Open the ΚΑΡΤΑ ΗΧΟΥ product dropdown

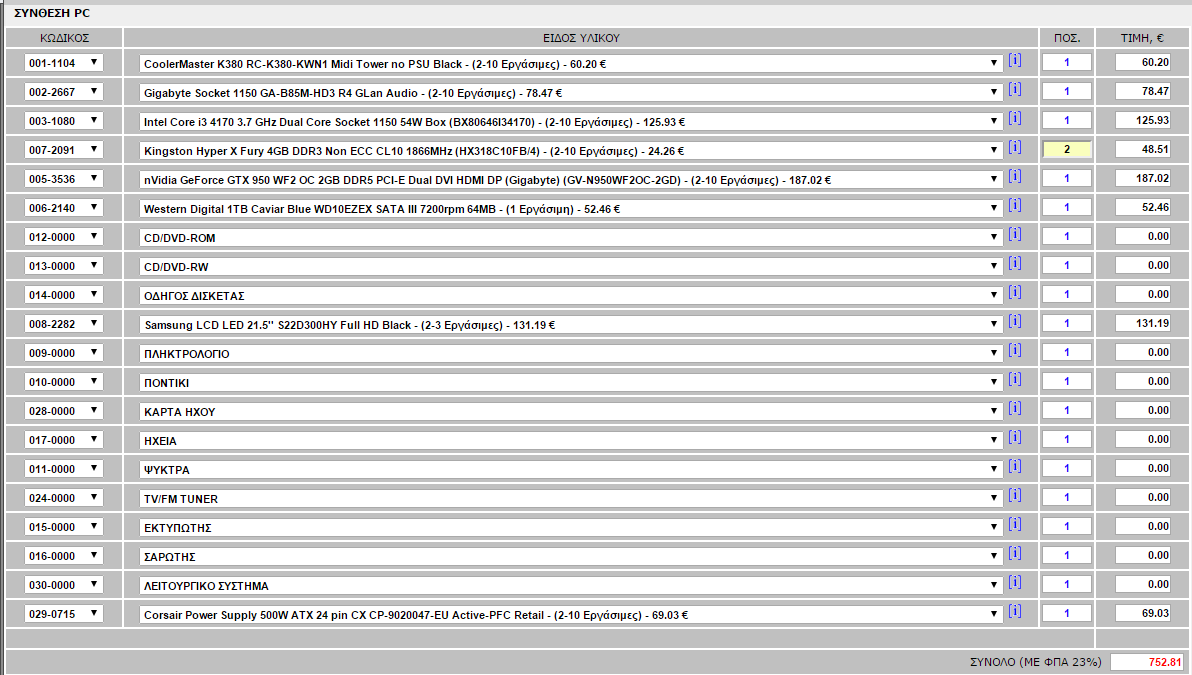point(571,411)
